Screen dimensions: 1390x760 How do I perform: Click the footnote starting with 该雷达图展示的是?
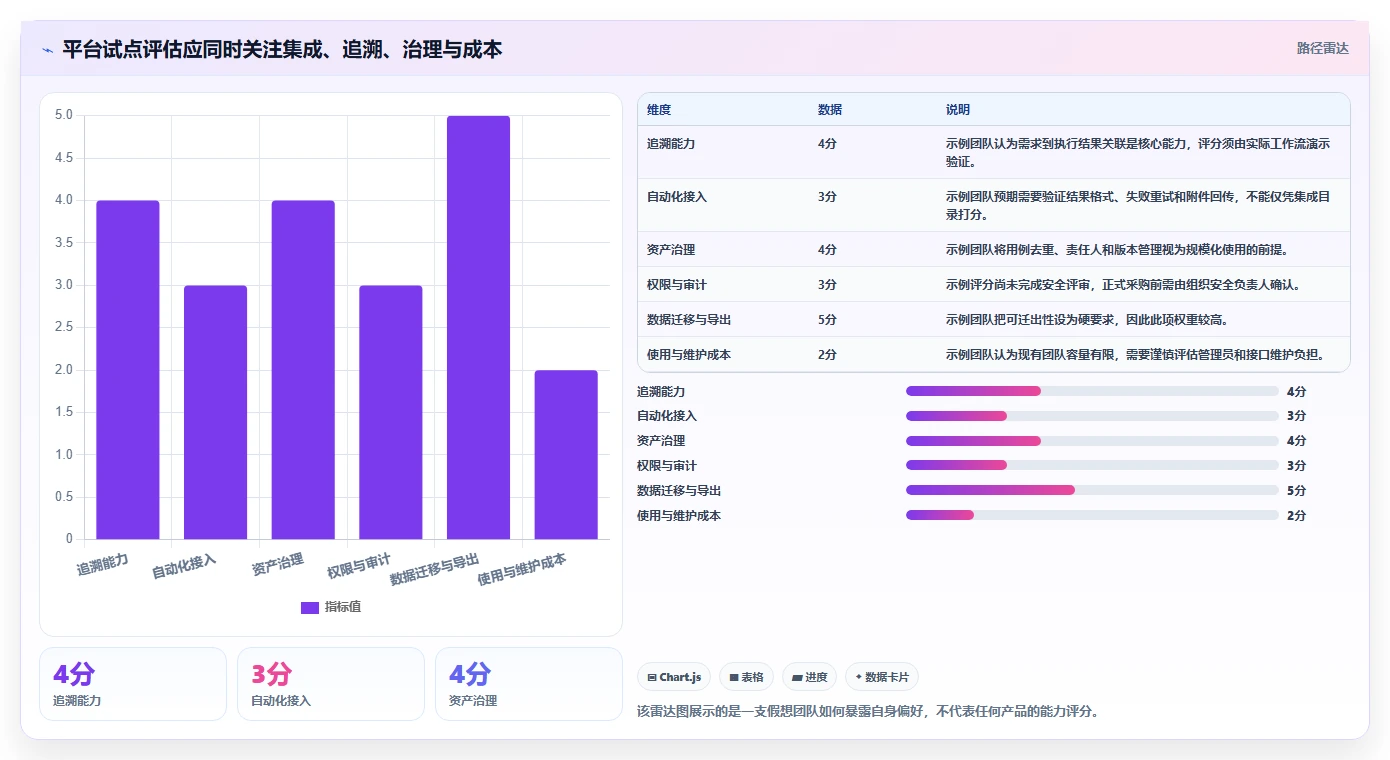[x=868, y=712]
